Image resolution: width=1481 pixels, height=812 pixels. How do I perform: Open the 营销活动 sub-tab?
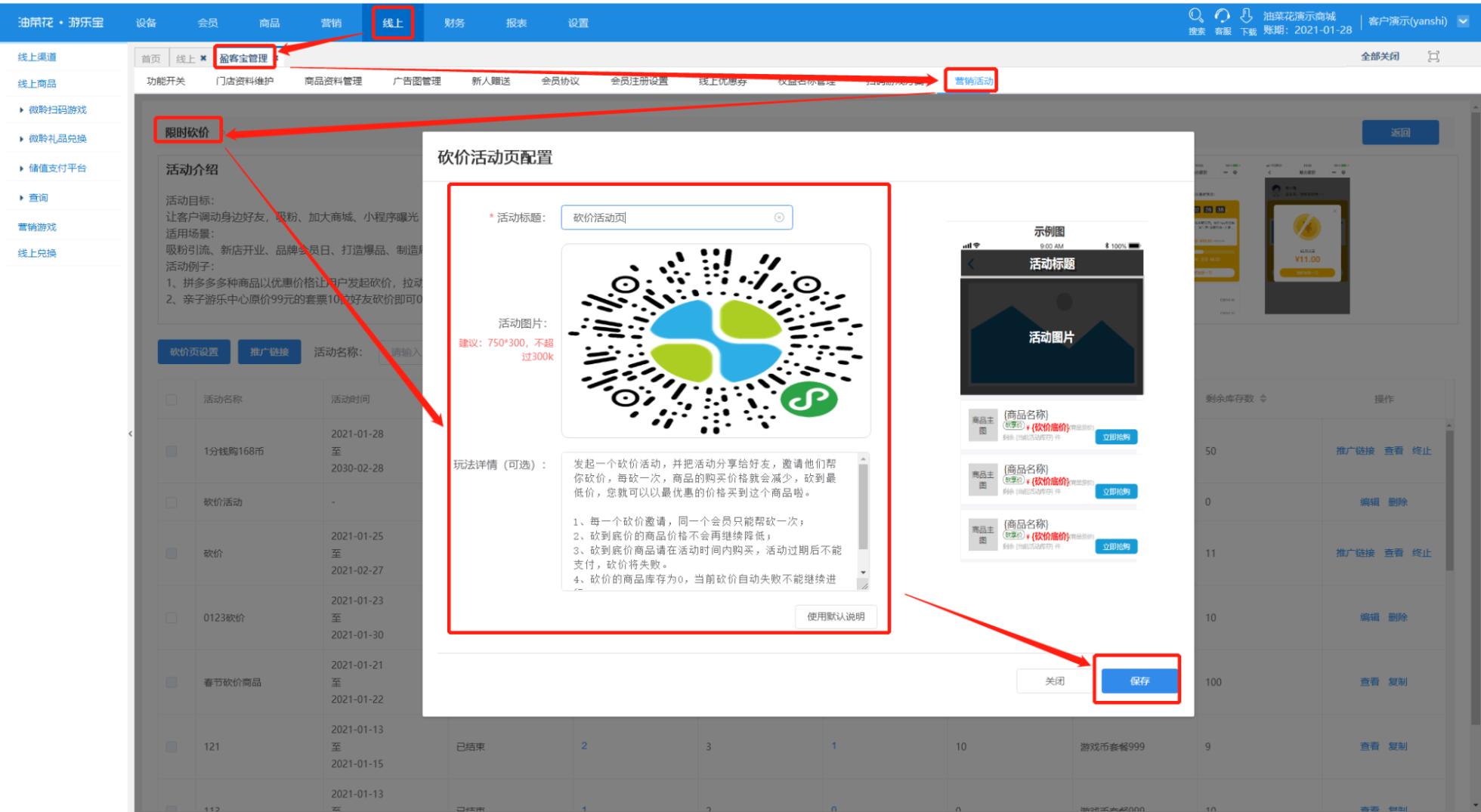coord(973,81)
